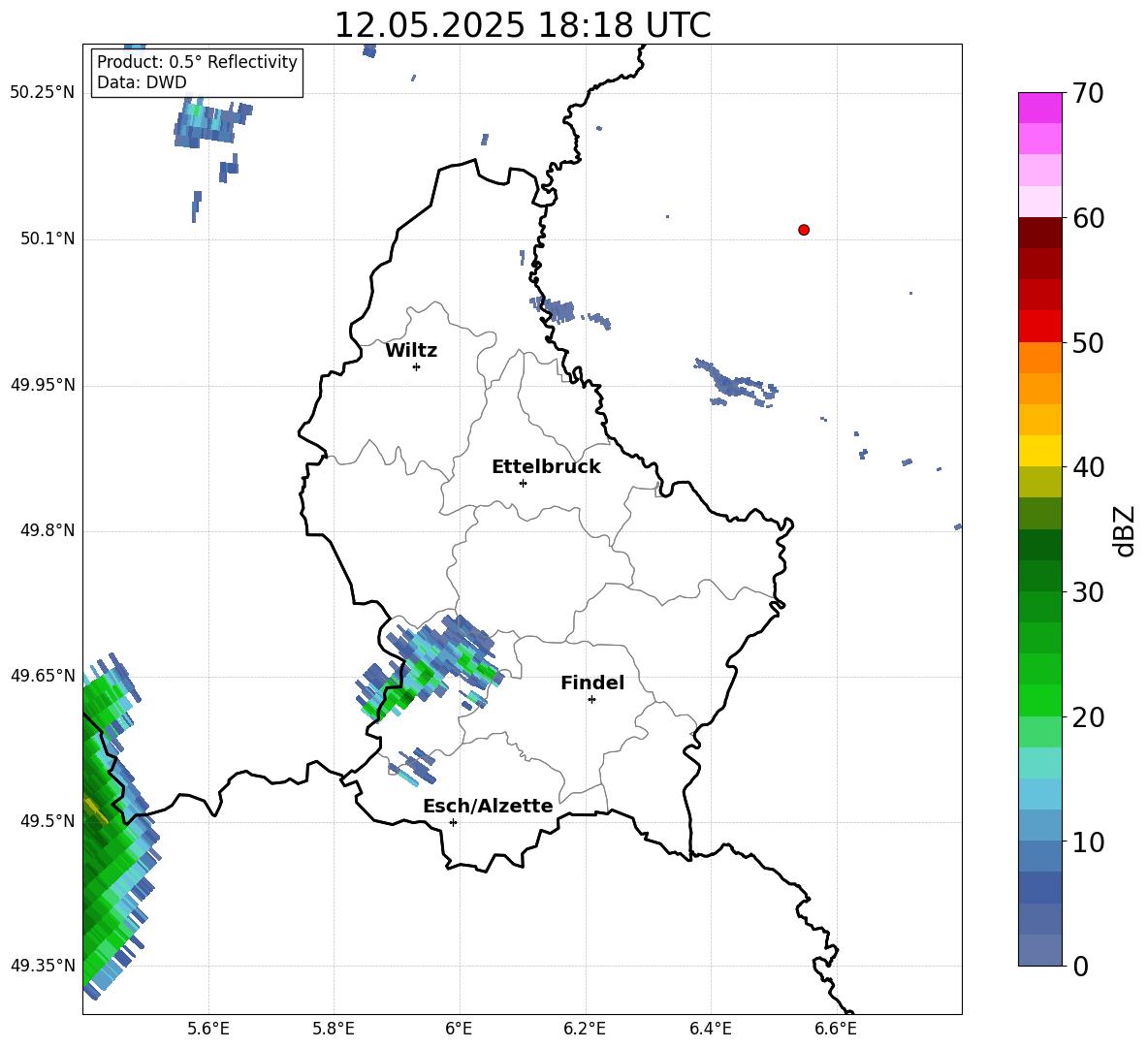Click the 5.6°E longitude label
1148x1048 pixels.
click(208, 1029)
